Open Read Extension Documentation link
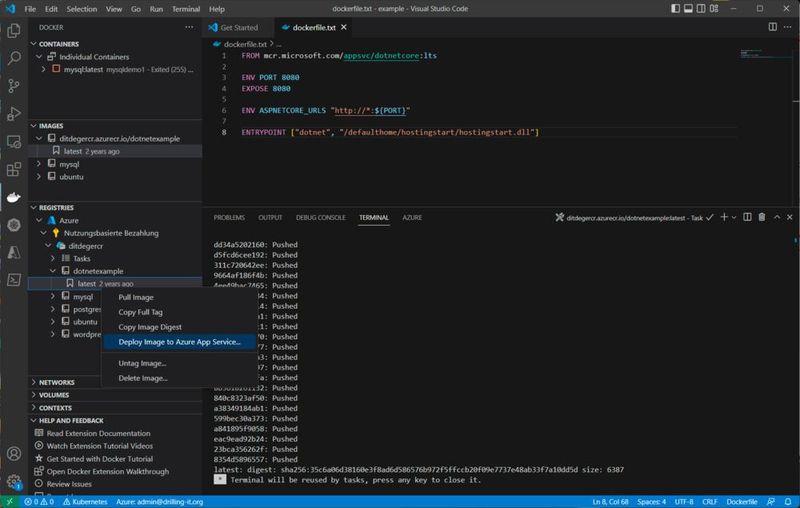800x508 pixels. pyautogui.click(x=98, y=433)
